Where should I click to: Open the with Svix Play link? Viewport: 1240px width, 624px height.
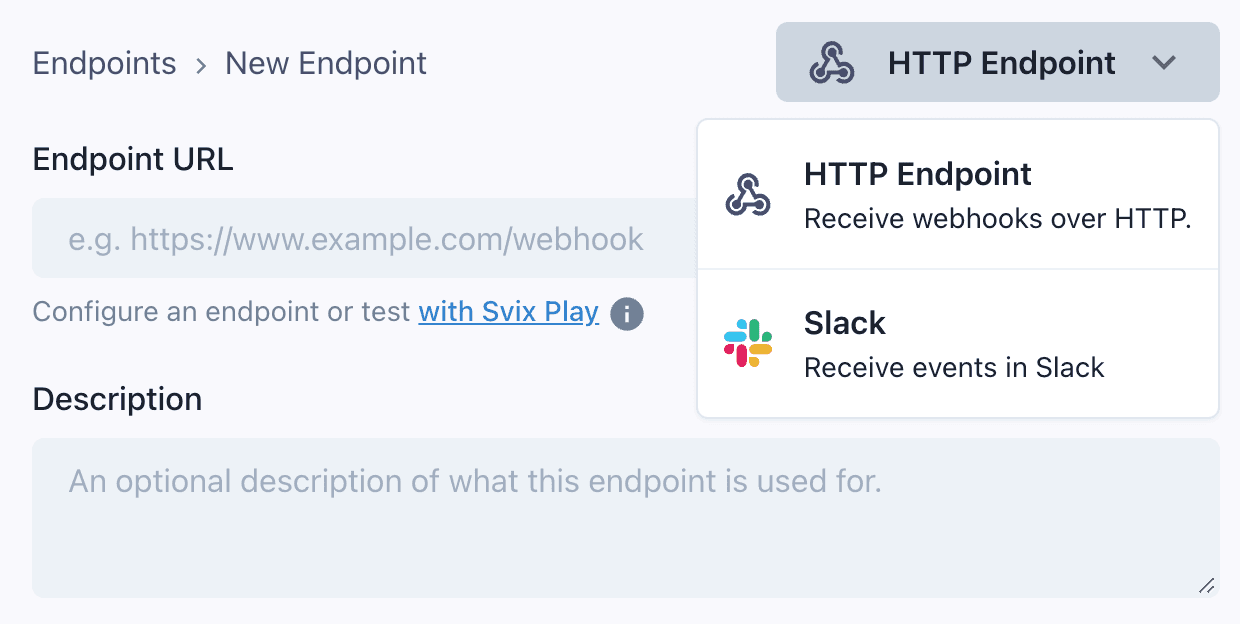pyautogui.click(x=508, y=311)
